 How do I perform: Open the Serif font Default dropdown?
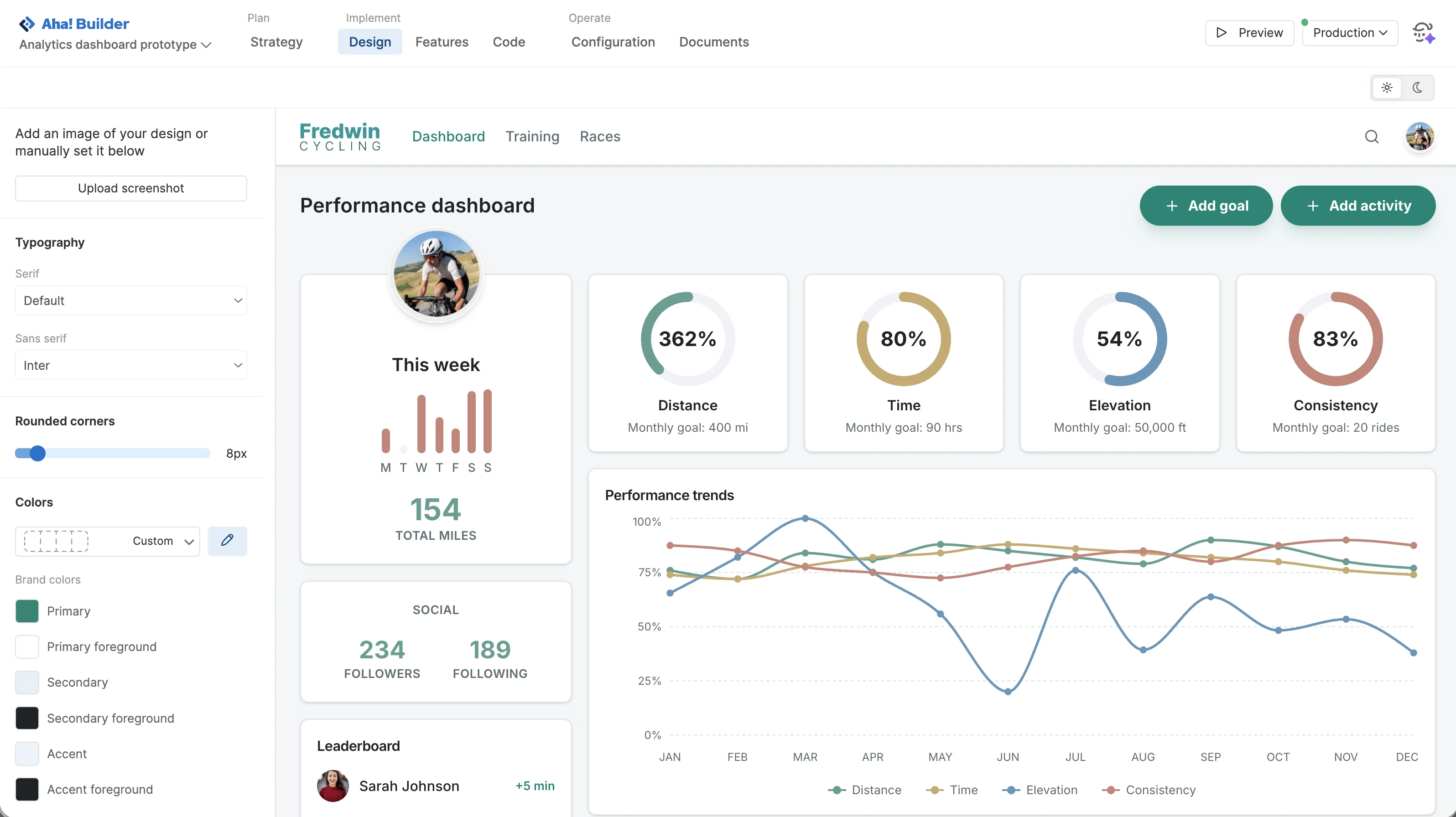[130, 300]
